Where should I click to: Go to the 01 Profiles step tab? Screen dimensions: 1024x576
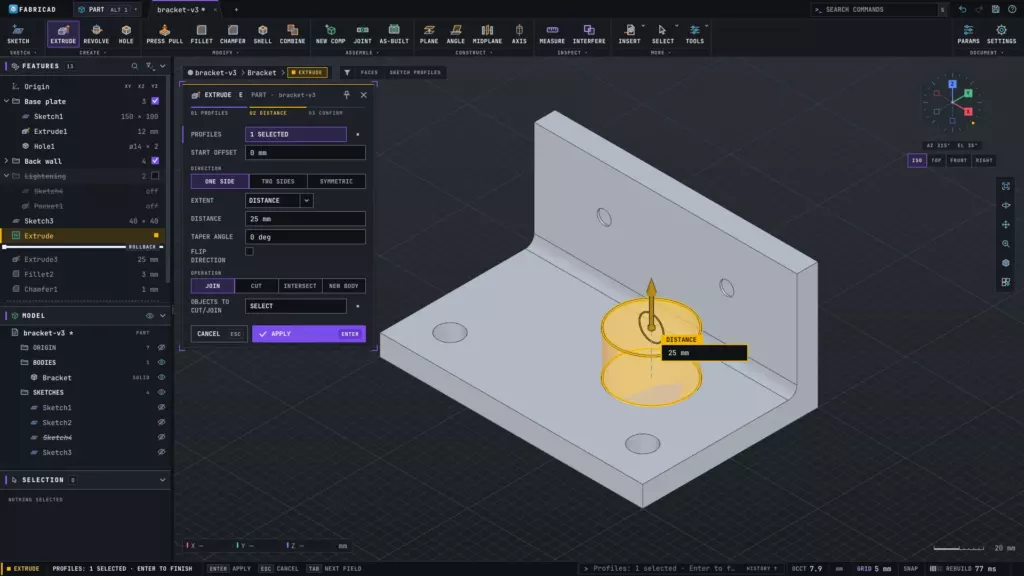pyautogui.click(x=210, y=113)
